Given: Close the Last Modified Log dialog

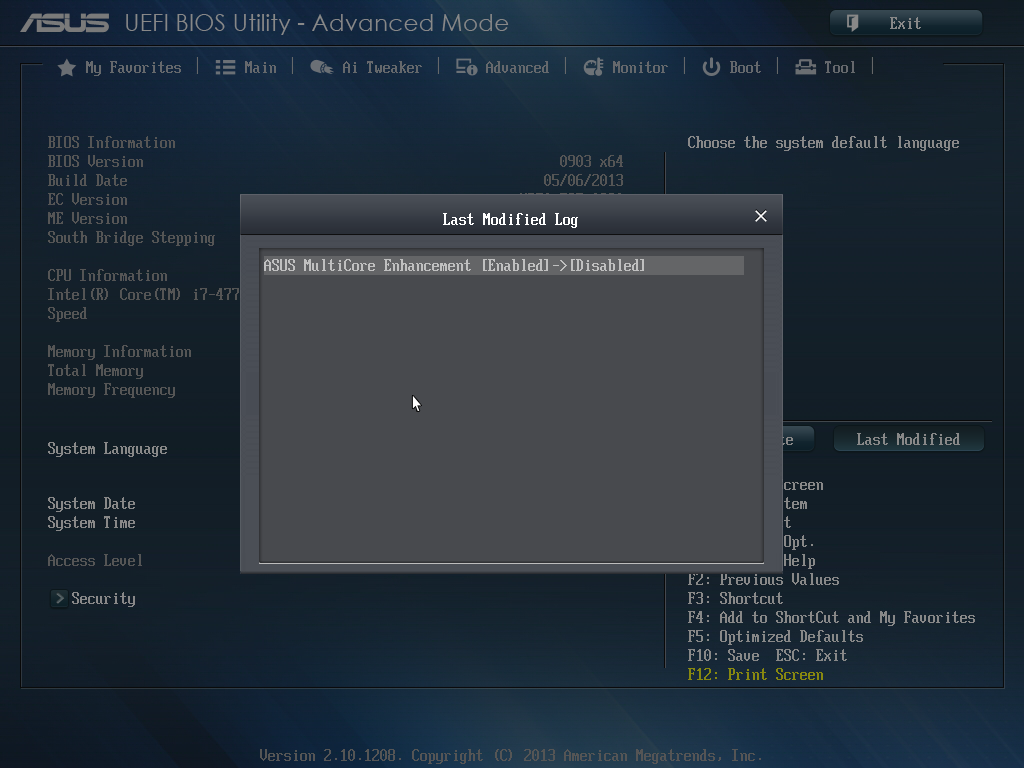Looking at the screenshot, I should click(761, 216).
